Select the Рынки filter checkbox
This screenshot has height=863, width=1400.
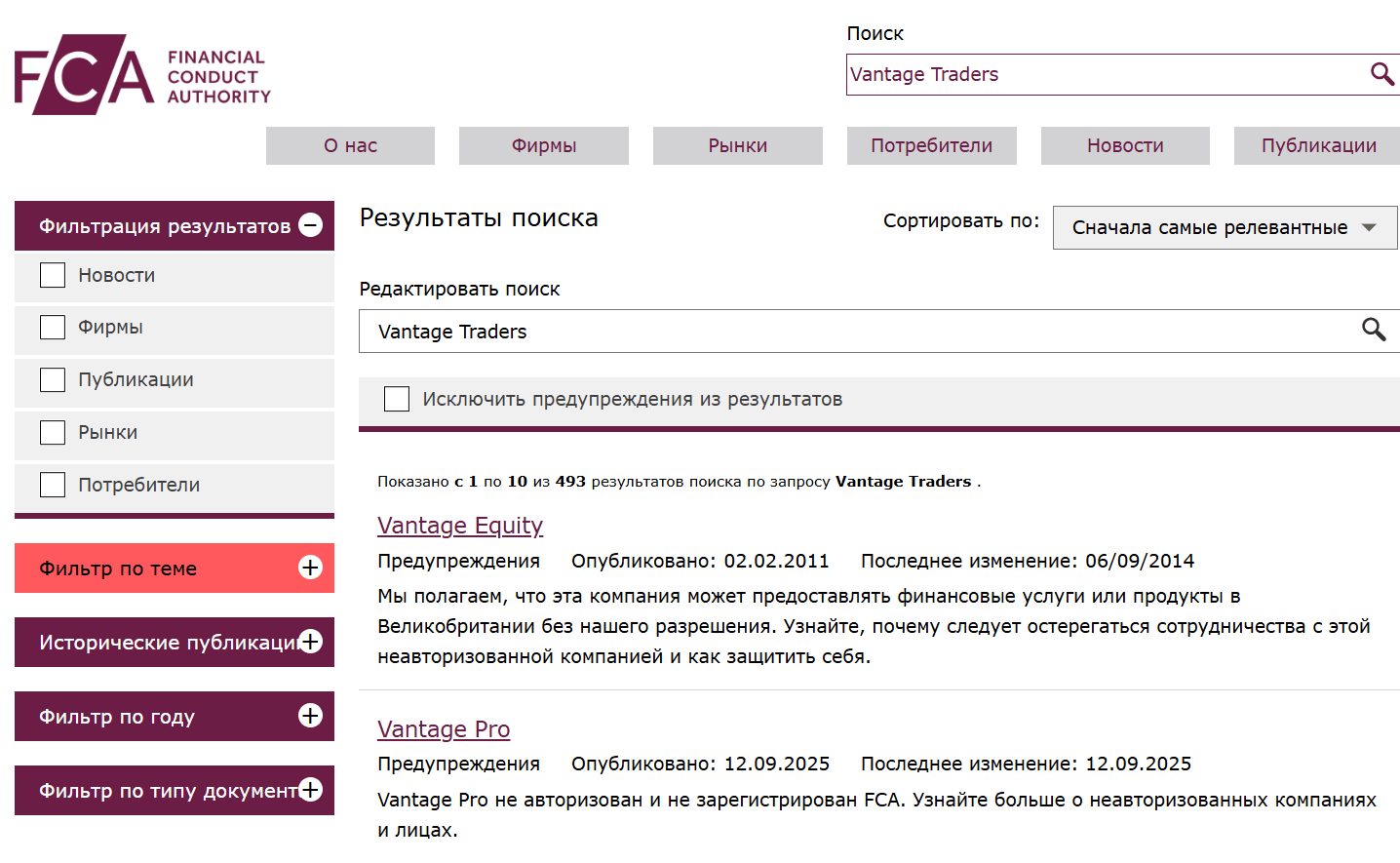[52, 431]
